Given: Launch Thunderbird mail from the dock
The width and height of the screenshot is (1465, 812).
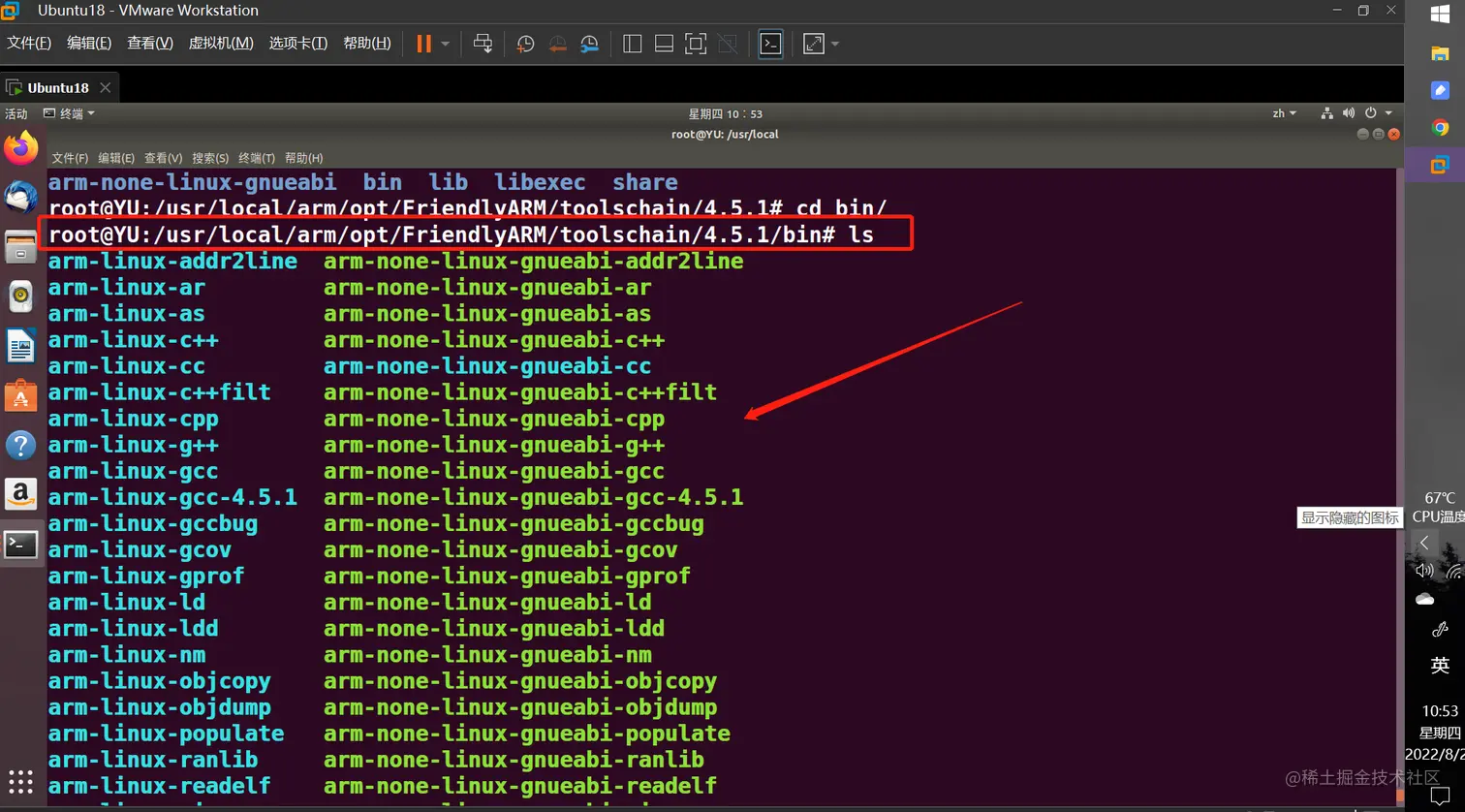Looking at the screenshot, I should point(20,197).
